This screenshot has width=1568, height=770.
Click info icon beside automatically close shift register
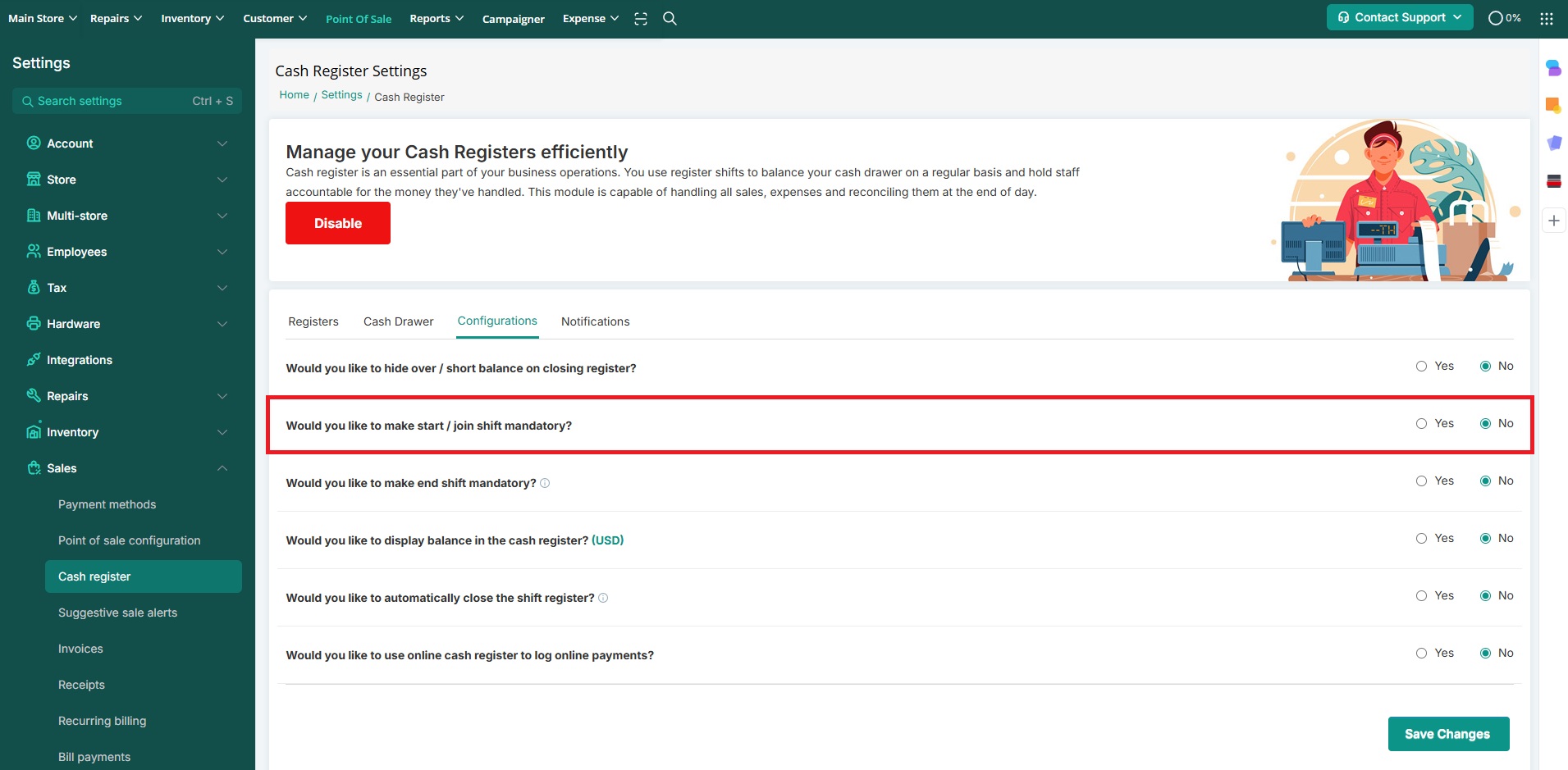coord(603,598)
